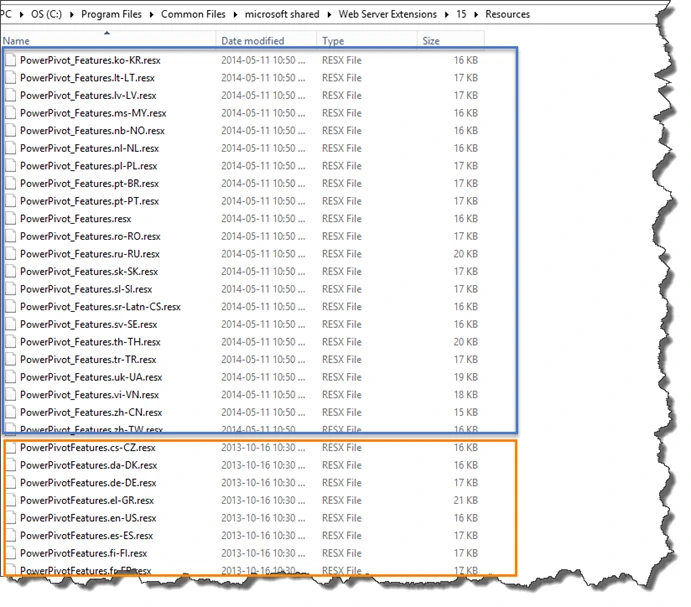The height and width of the screenshot is (607, 691).
Task: Click file icon for PowerPivotFeatures.el-GR.resx
Action: point(11,501)
